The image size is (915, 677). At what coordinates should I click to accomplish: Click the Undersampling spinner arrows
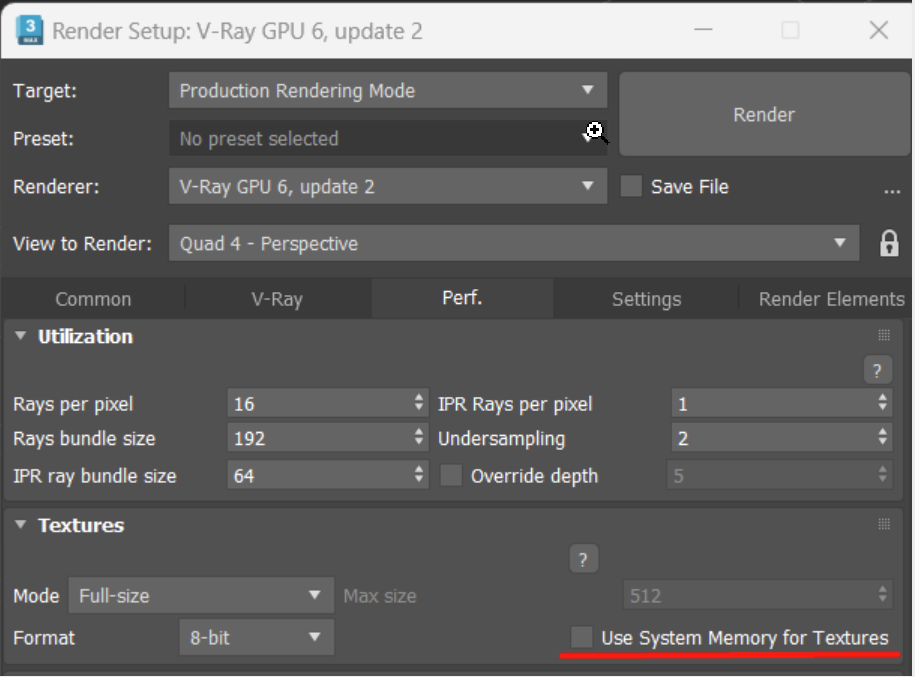[882, 439]
